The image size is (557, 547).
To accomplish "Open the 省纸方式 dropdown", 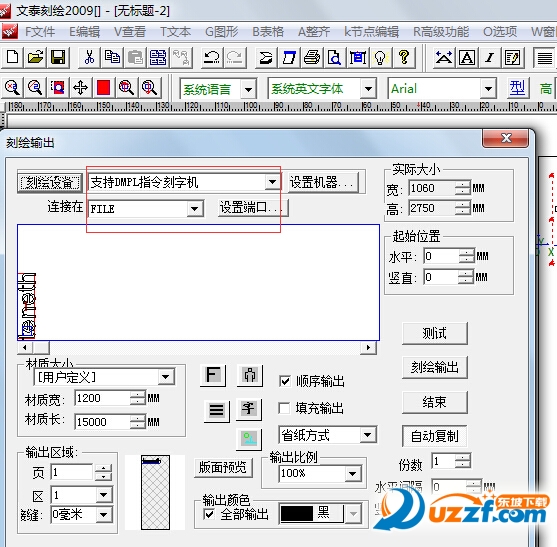I will (367, 435).
